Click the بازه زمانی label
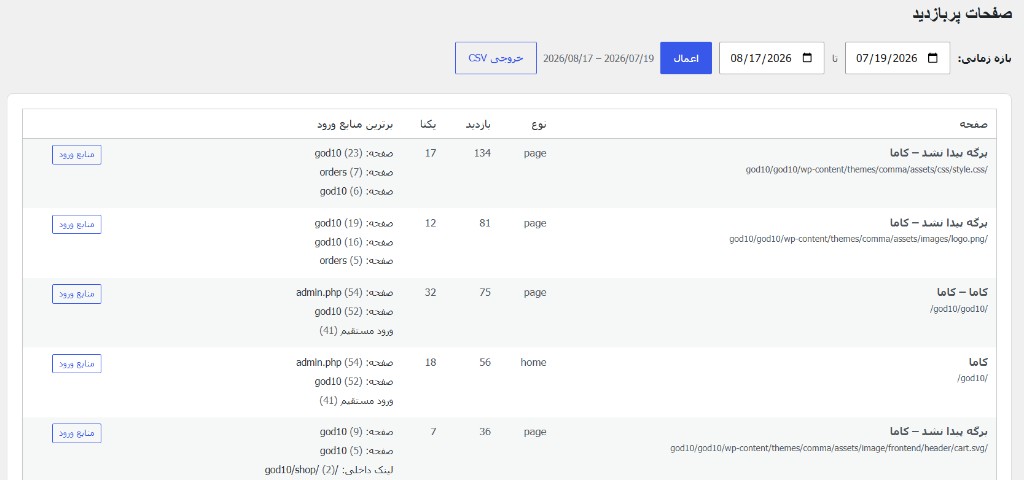 coord(984,58)
